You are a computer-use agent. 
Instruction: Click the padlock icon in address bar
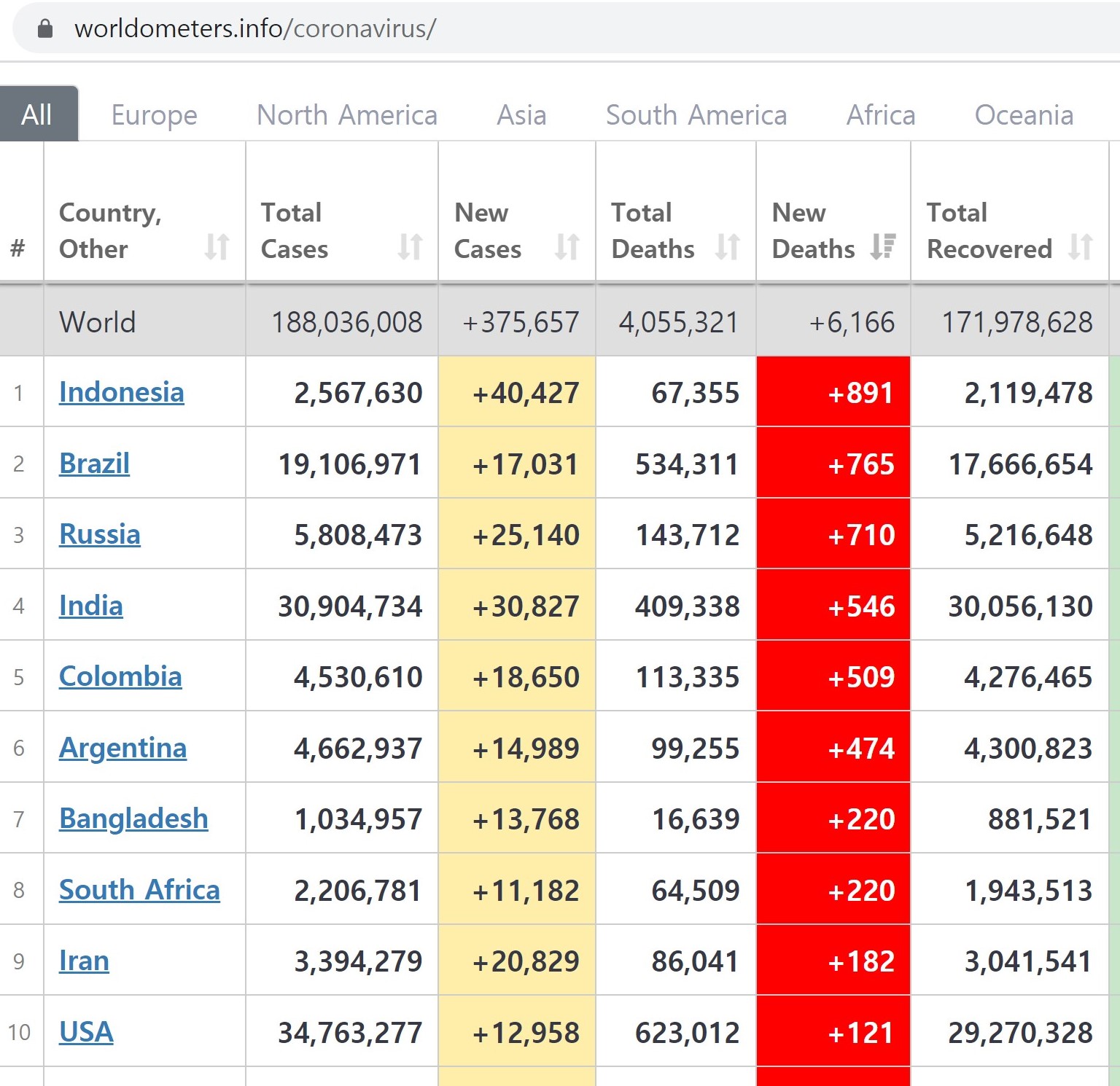45,28
